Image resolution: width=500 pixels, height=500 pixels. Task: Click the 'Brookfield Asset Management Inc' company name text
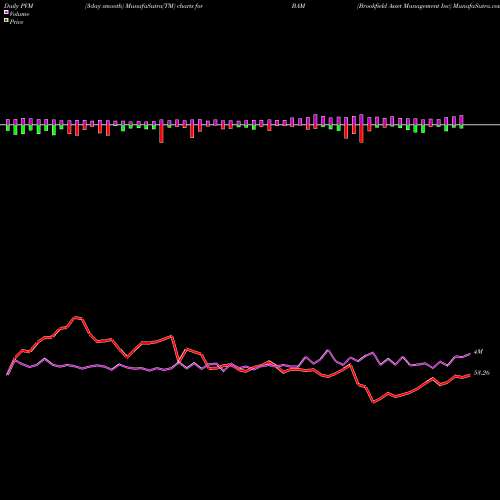pos(404,6)
